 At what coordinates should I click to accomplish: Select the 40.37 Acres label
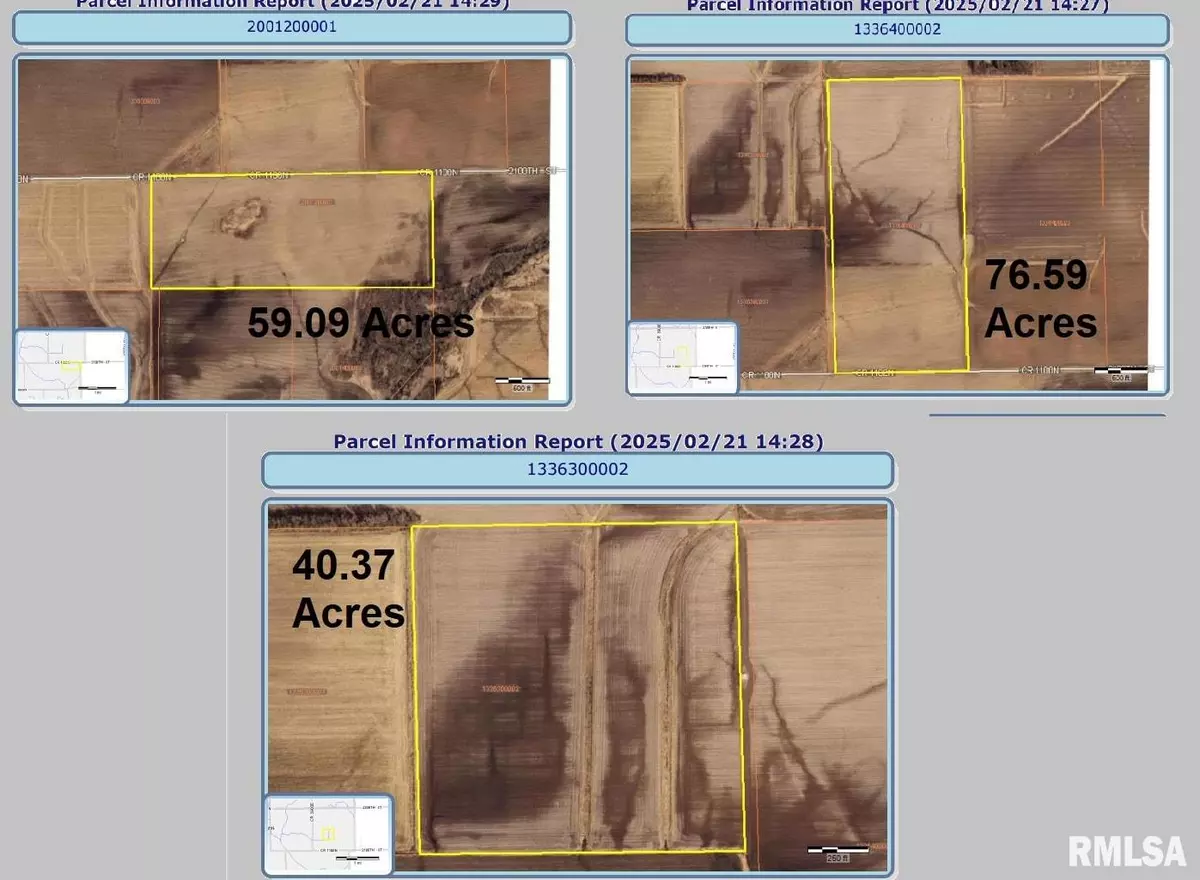pos(348,590)
